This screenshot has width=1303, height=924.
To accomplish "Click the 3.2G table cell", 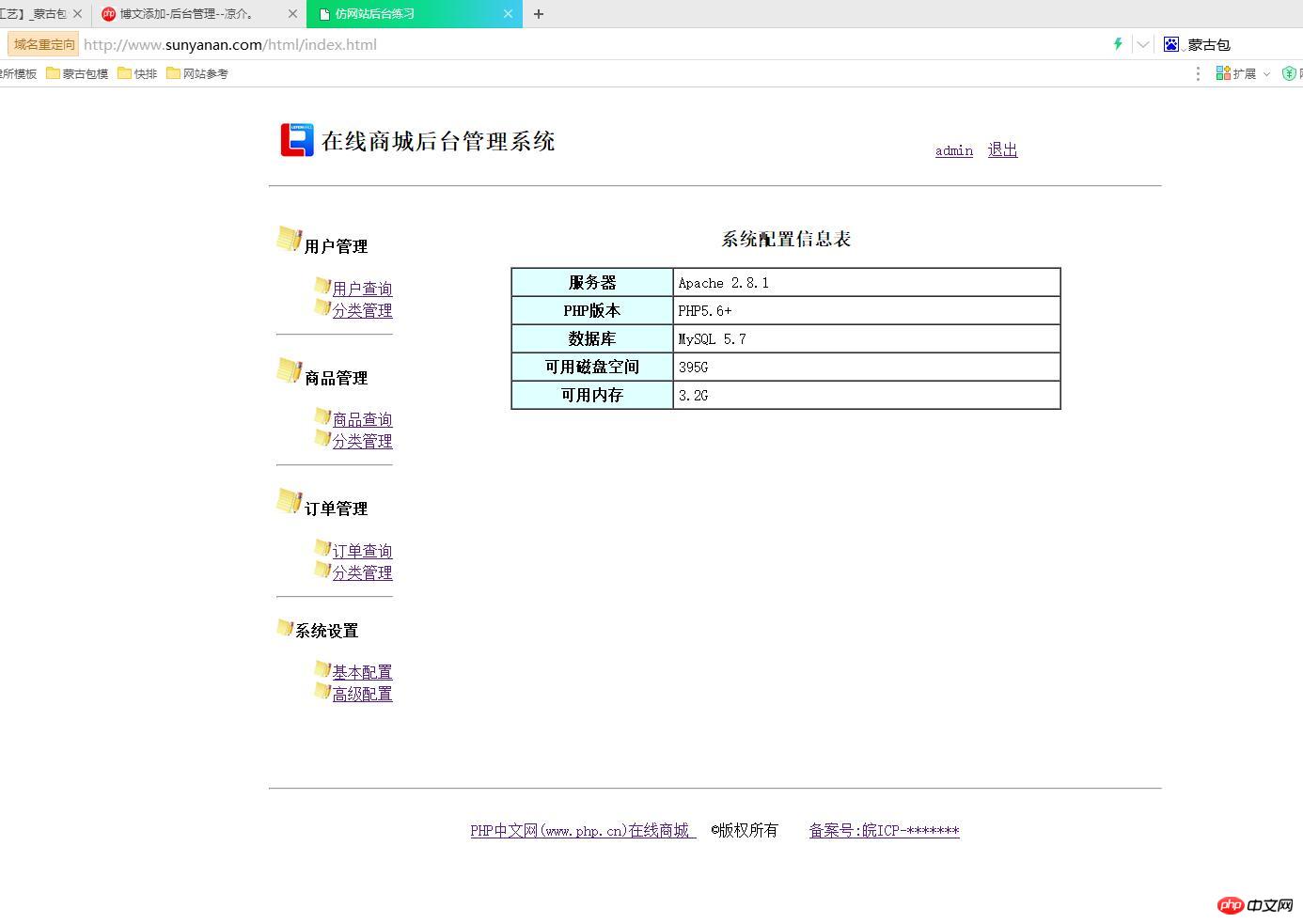I will (867, 395).
